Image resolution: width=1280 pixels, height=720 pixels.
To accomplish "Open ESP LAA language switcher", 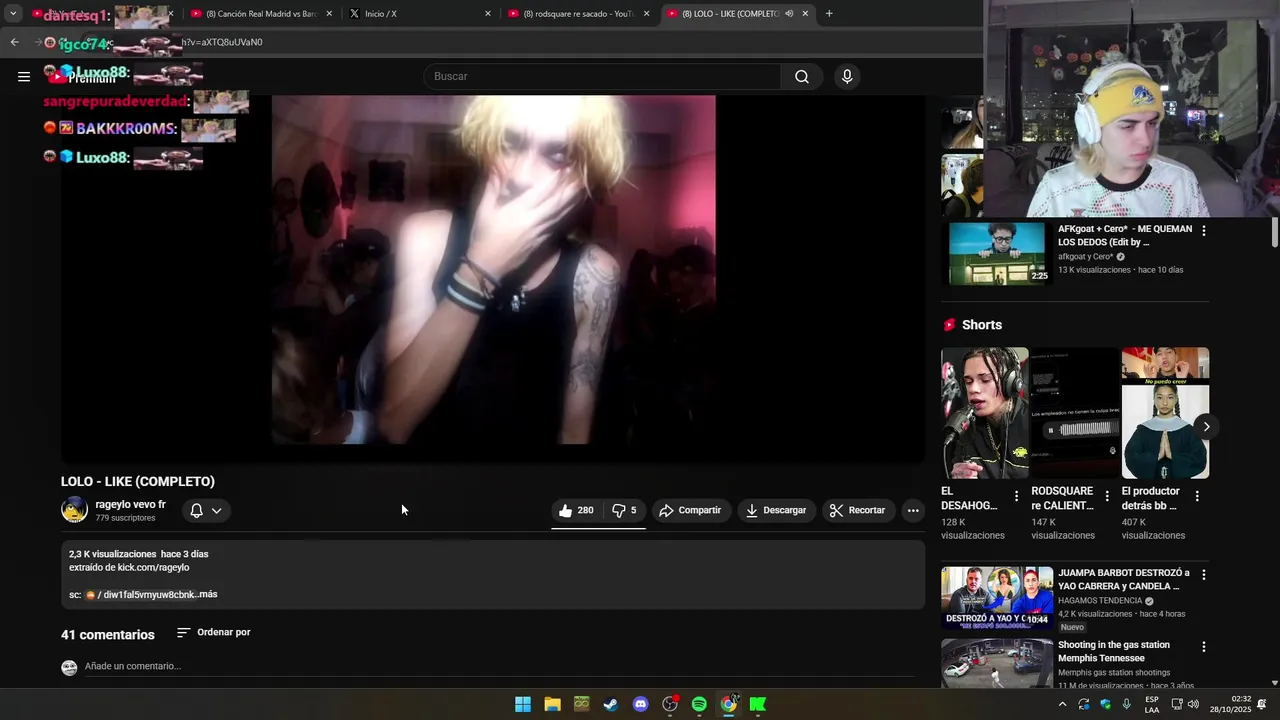I will [x=1152, y=704].
